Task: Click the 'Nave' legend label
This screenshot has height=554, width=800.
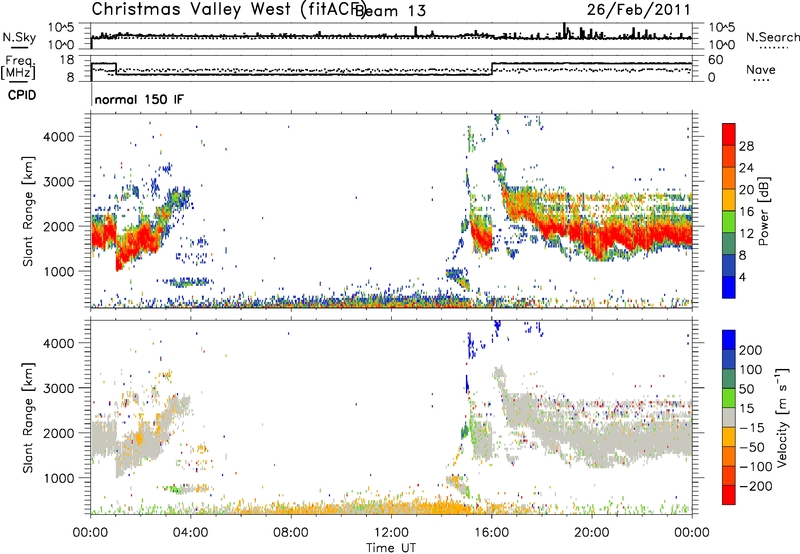Action: coord(761,69)
